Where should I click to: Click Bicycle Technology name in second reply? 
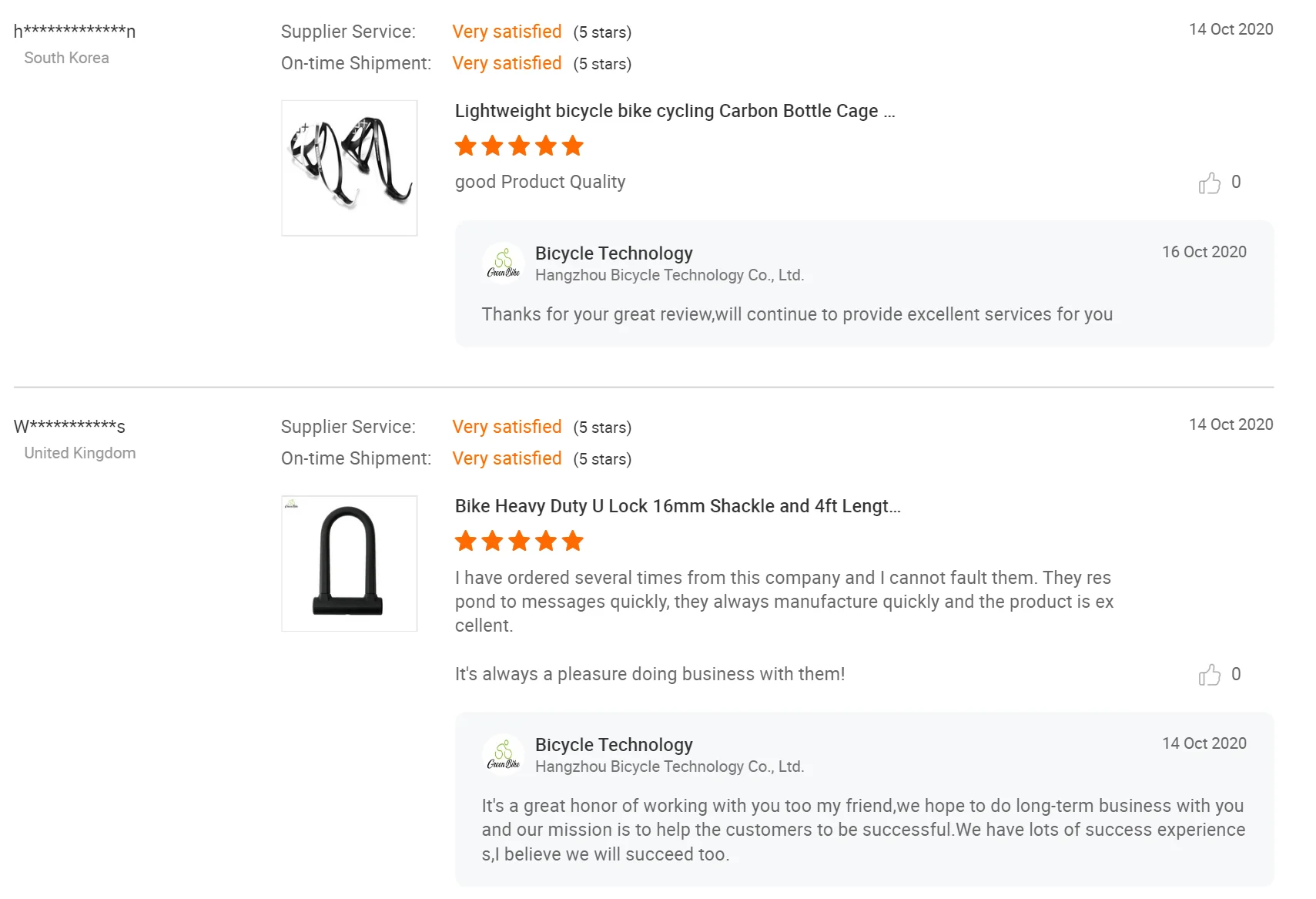614,745
